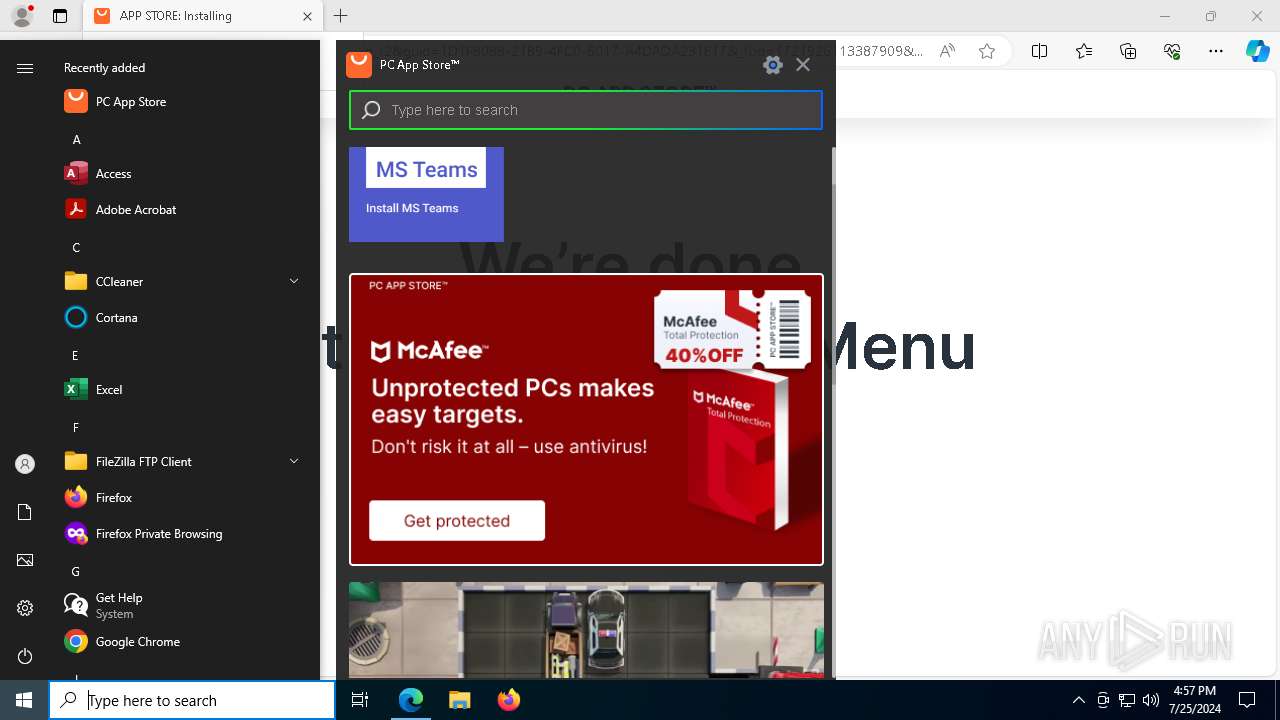Open Microsoft Edge on the taskbar

coord(411,700)
